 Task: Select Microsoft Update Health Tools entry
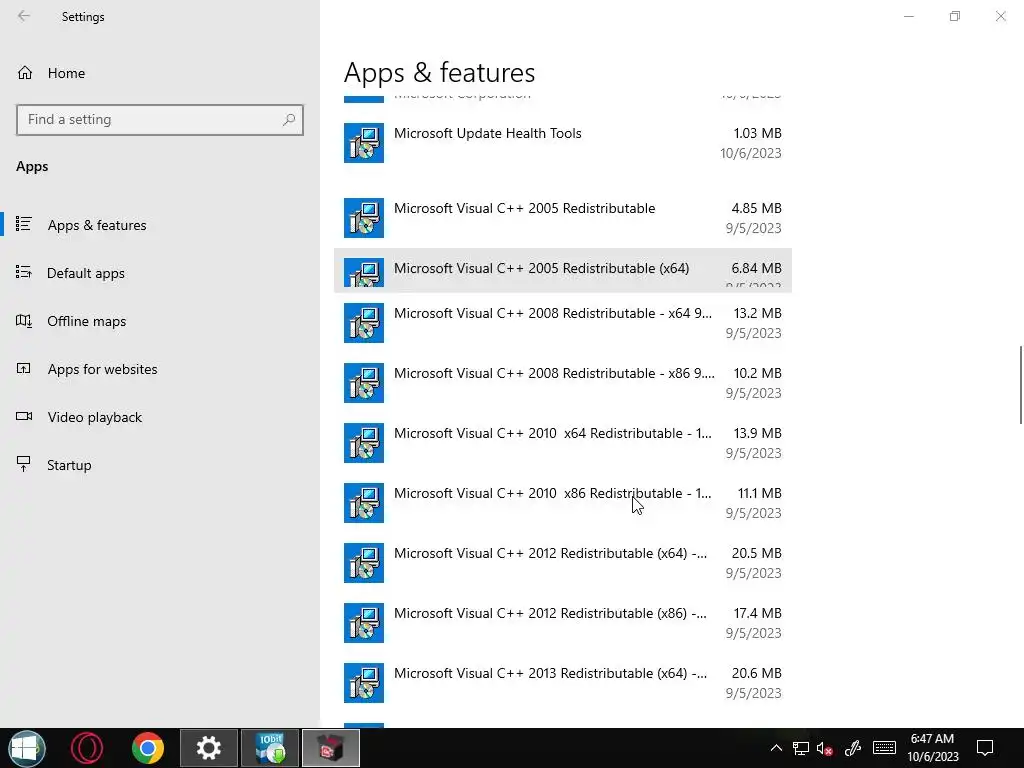[562, 143]
